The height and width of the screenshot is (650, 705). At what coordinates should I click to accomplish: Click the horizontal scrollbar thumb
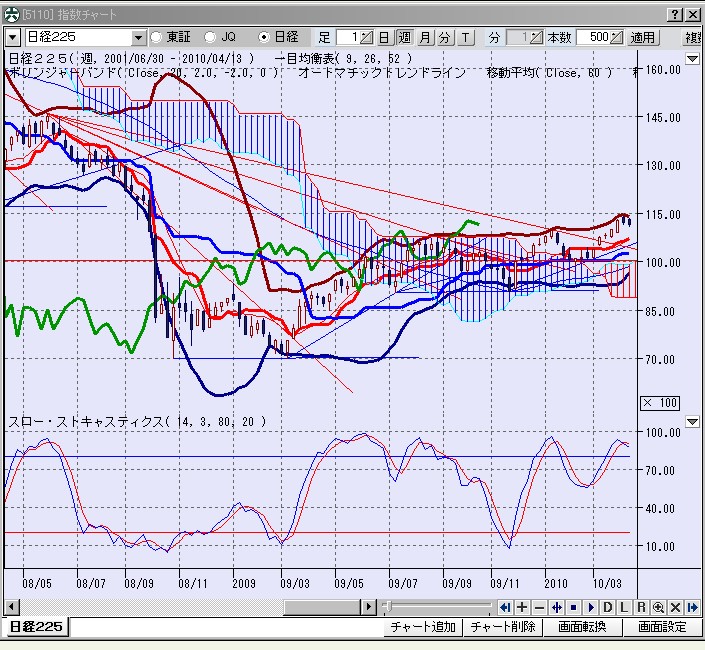(x=322, y=607)
